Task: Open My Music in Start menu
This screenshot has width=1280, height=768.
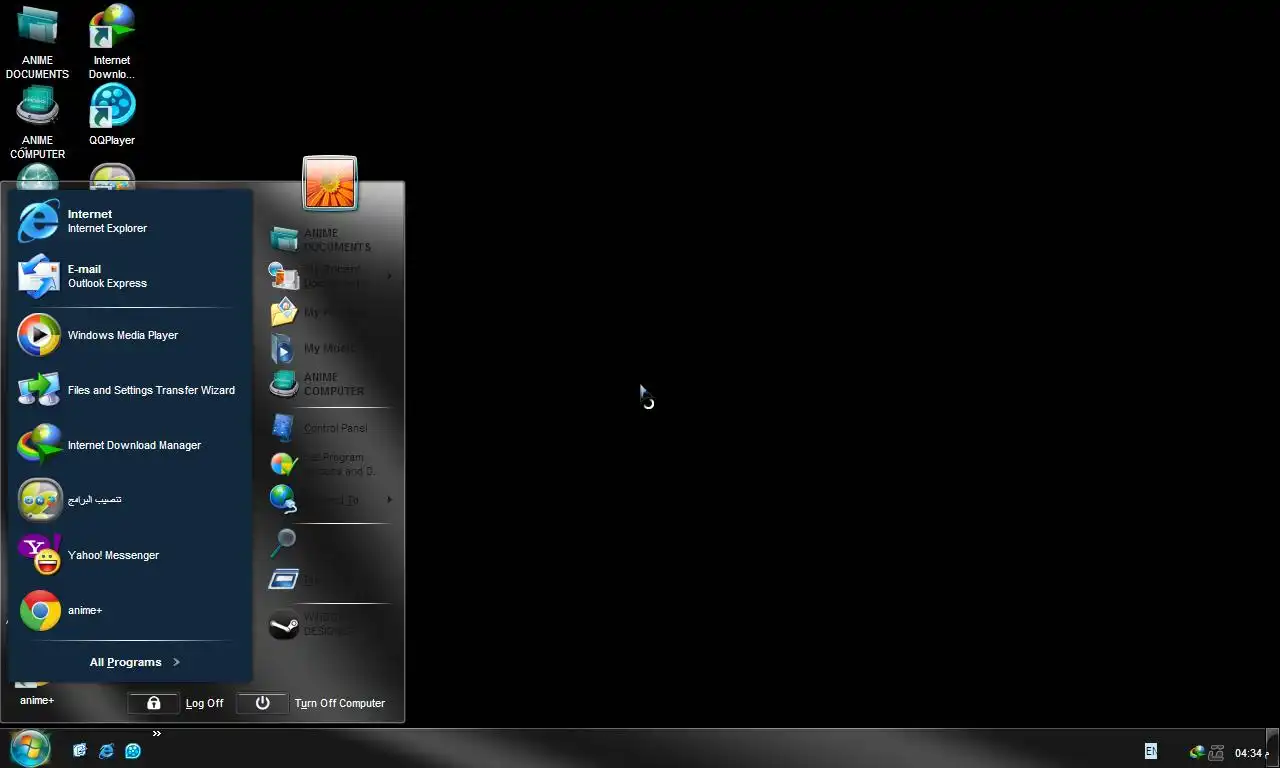Action: [330, 348]
